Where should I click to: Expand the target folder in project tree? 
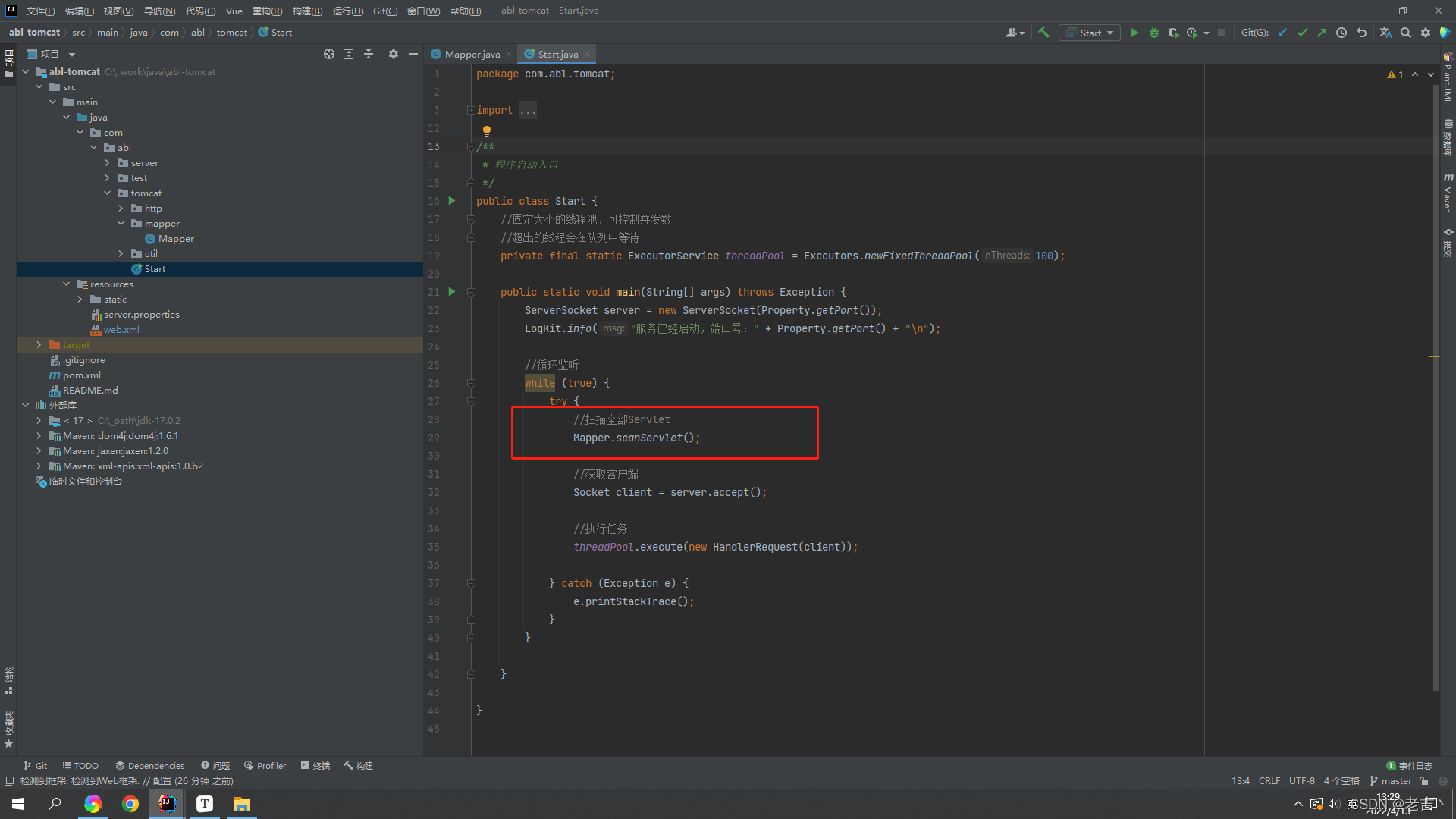(x=39, y=345)
